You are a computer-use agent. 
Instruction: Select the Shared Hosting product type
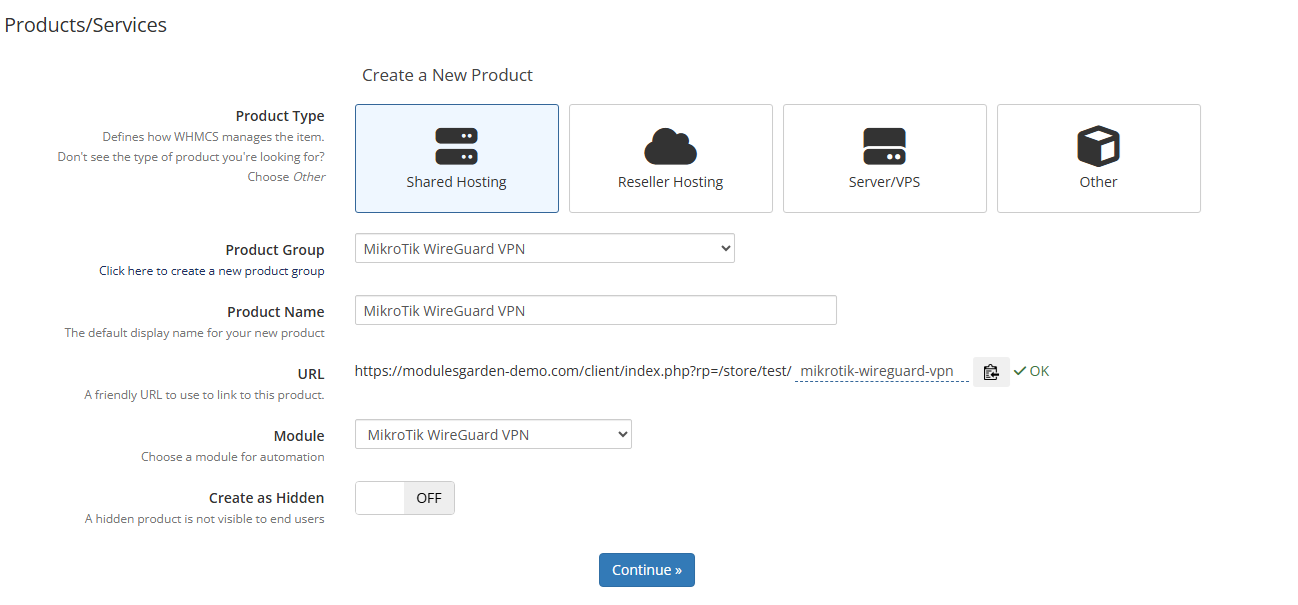(457, 158)
